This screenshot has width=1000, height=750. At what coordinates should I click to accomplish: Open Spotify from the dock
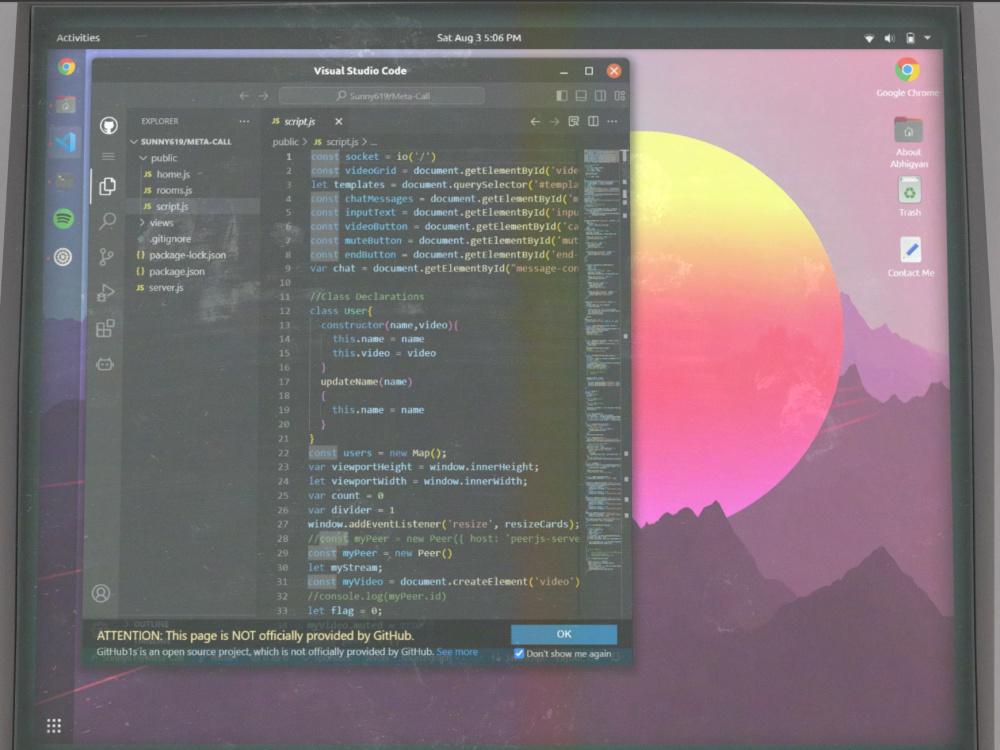click(x=63, y=219)
